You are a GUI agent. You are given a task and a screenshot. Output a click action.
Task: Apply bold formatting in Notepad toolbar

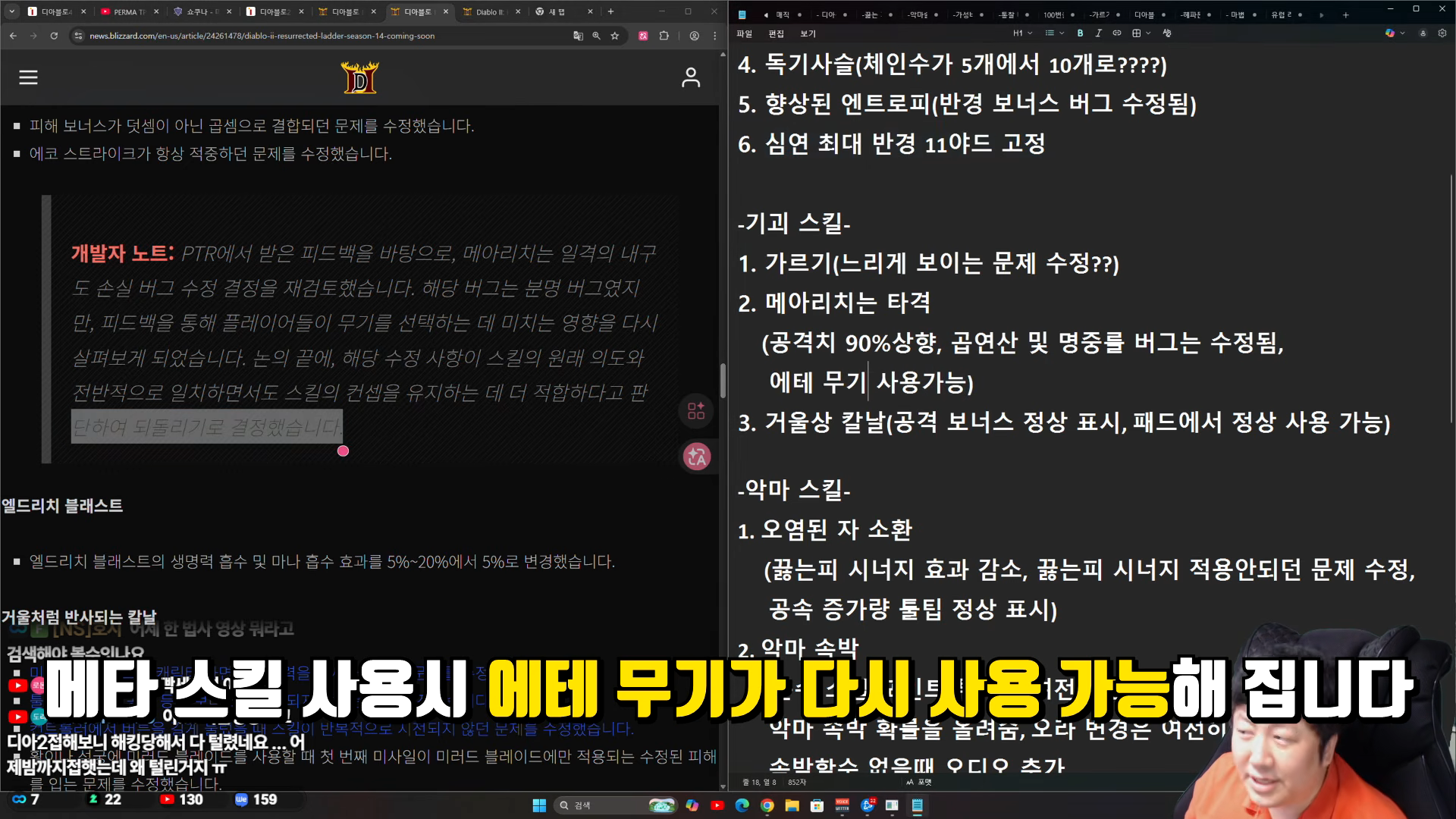(1080, 33)
